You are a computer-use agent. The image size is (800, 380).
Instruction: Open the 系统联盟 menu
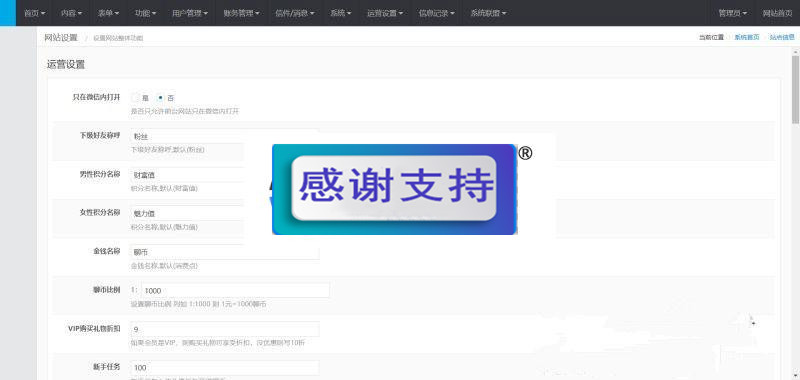[488, 13]
